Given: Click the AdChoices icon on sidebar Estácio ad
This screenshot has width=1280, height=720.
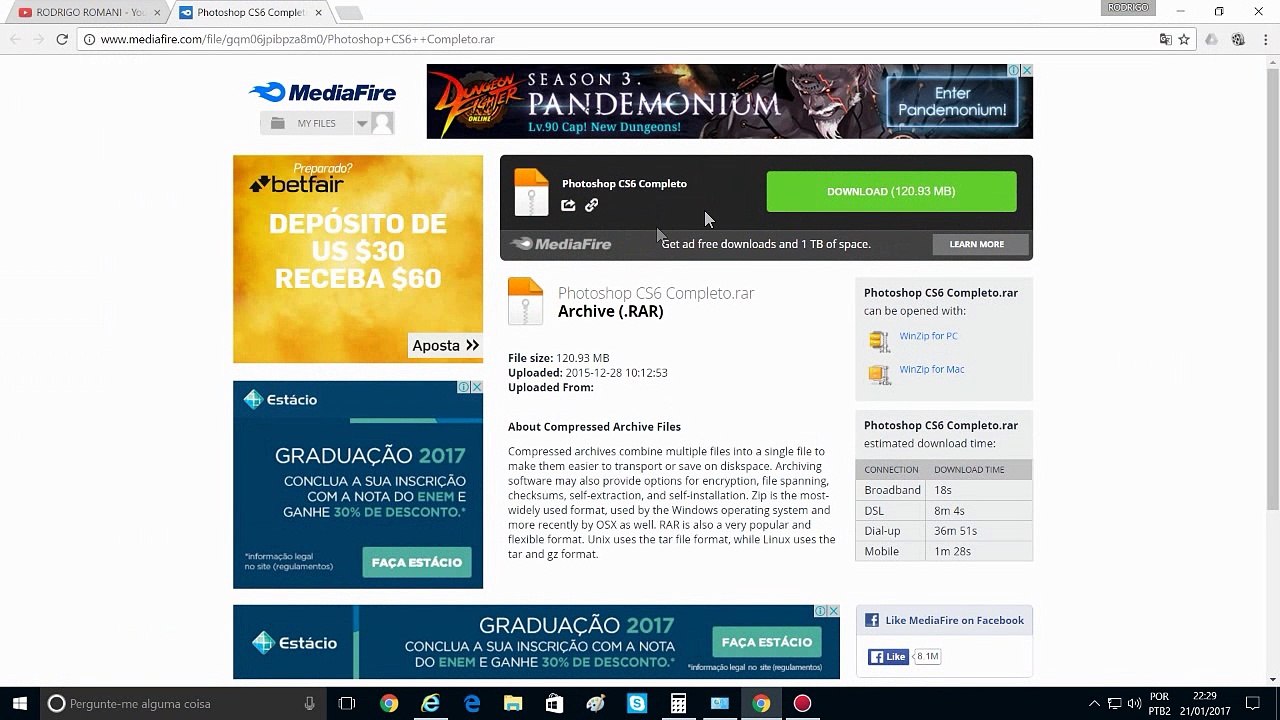Looking at the screenshot, I should [464, 387].
